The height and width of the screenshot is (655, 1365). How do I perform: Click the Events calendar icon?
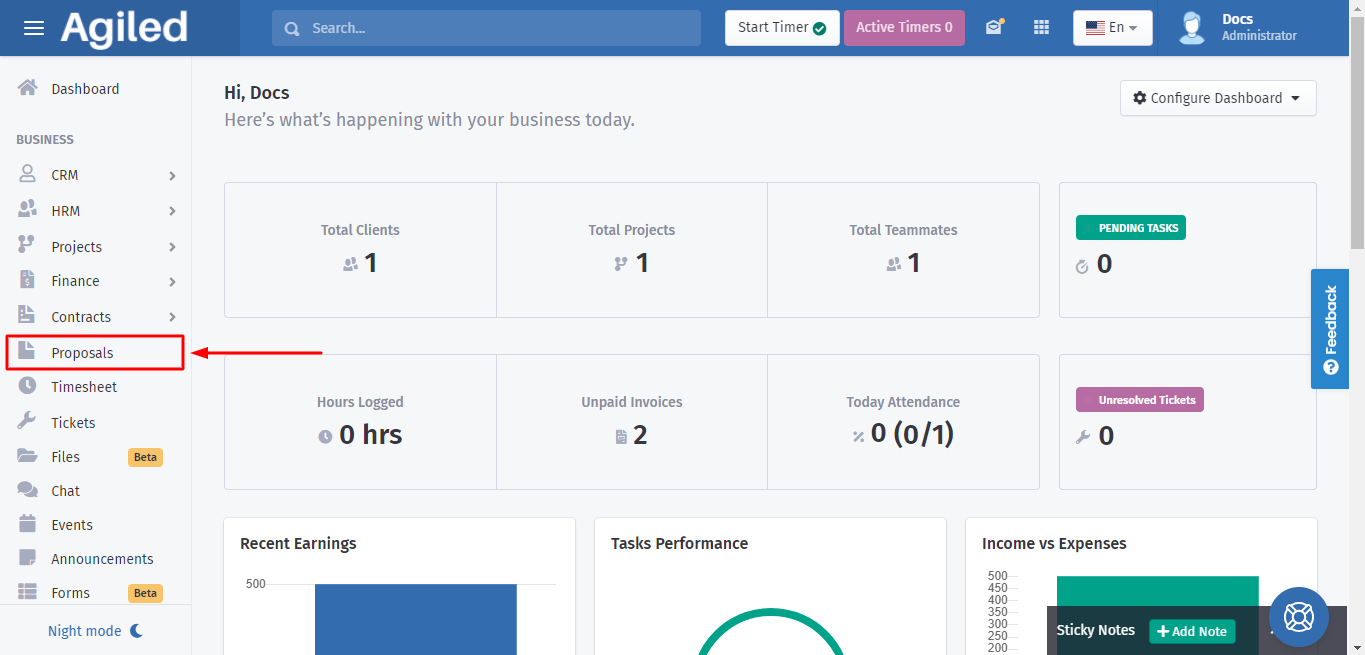(28, 523)
